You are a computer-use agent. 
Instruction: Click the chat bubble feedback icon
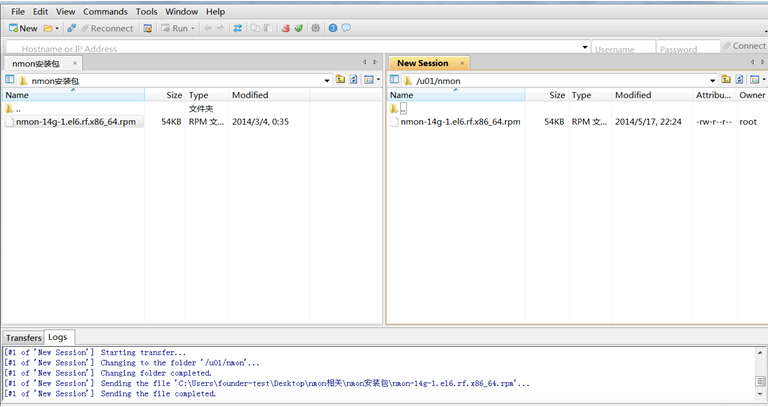[x=346, y=28]
